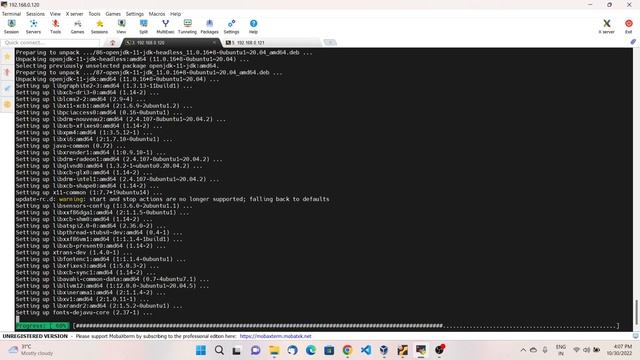Open the Chat icon in the taskbar
Image resolution: width=640 pixels, height=360 pixels.
[x=256, y=350]
